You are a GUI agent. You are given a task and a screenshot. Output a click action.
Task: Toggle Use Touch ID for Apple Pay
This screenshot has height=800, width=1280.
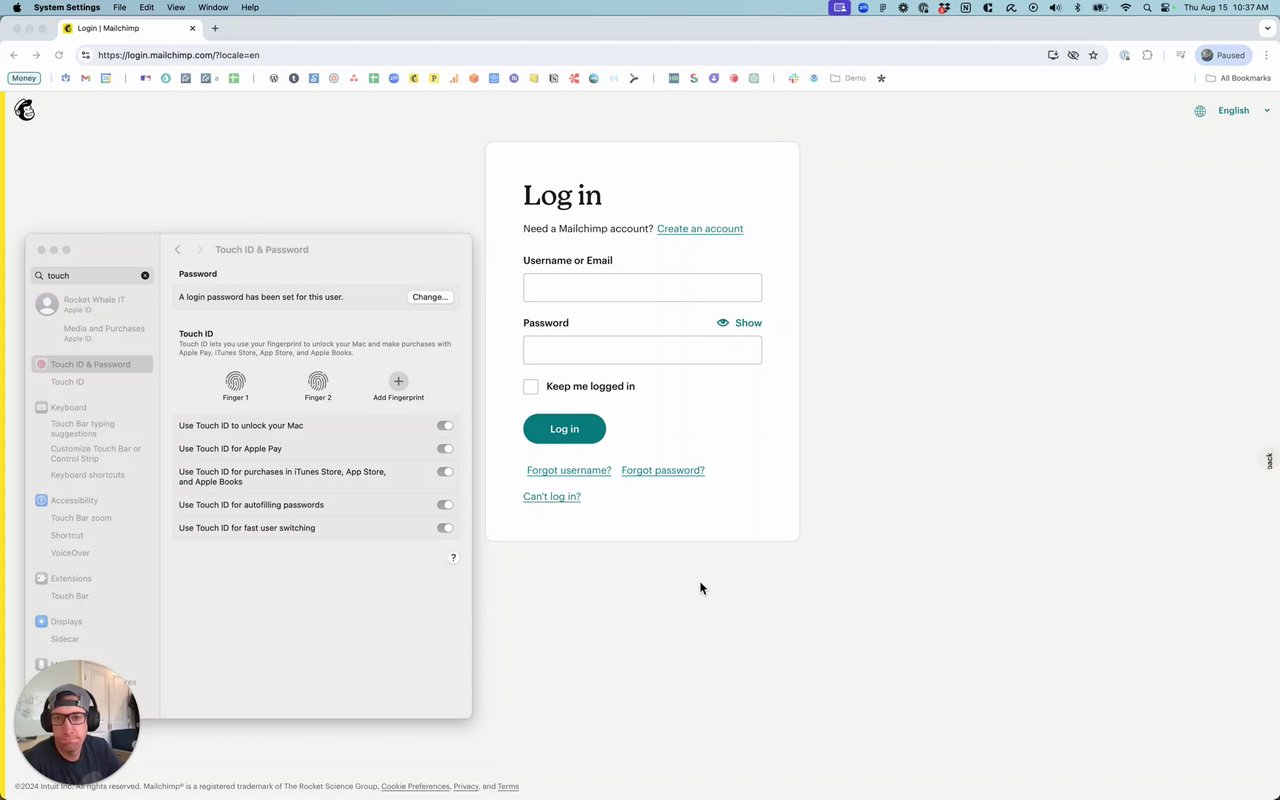click(445, 449)
